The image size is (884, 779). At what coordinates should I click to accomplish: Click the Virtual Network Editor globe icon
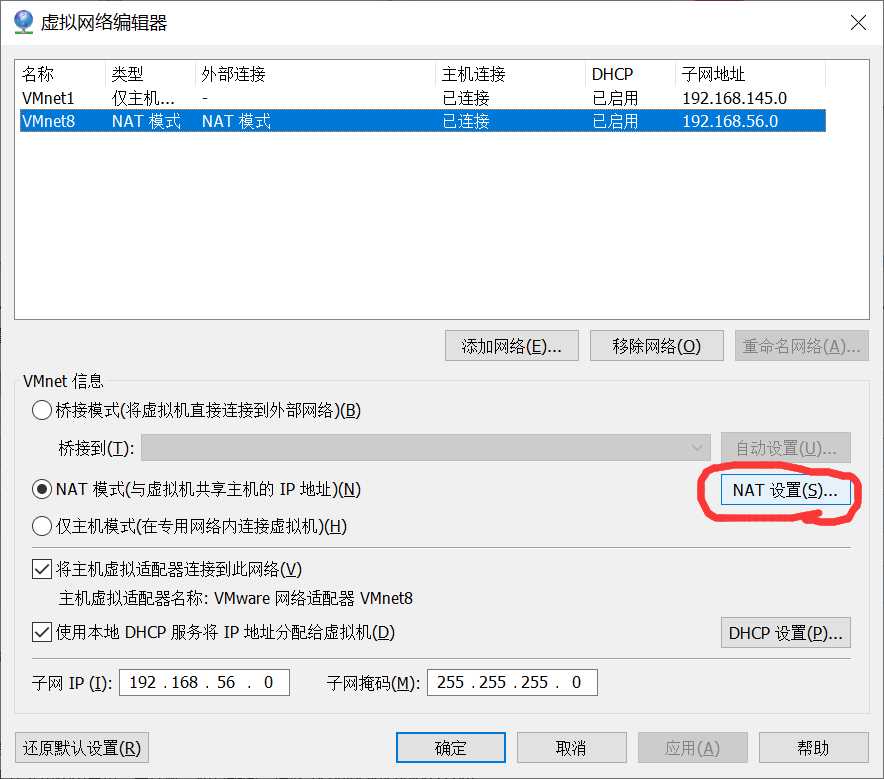coord(24,22)
